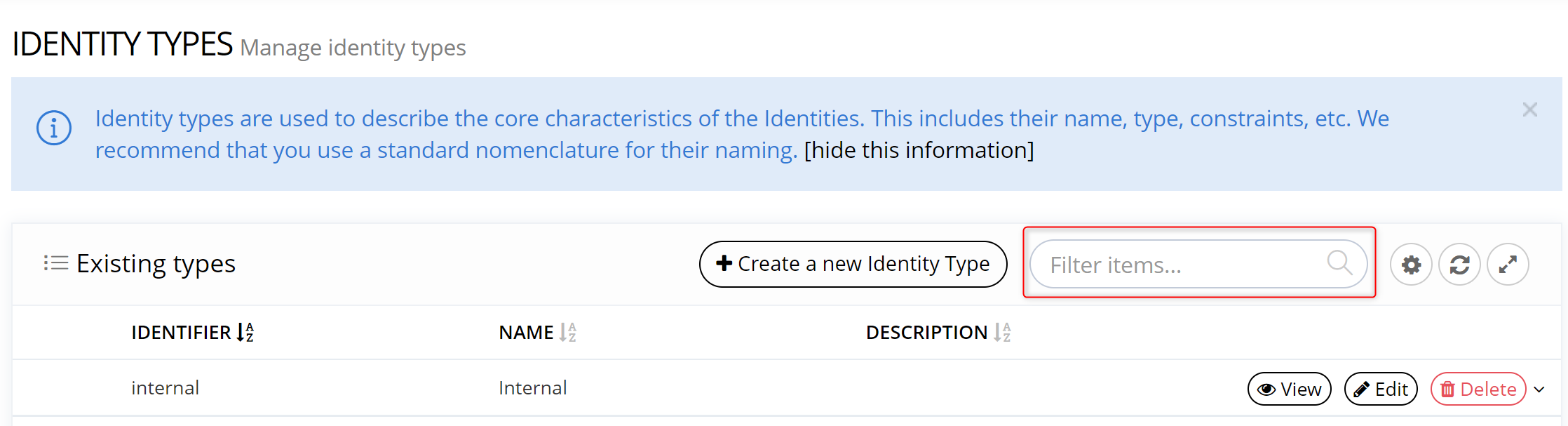Click the hide this information link
1568x426 pixels.
(919, 150)
